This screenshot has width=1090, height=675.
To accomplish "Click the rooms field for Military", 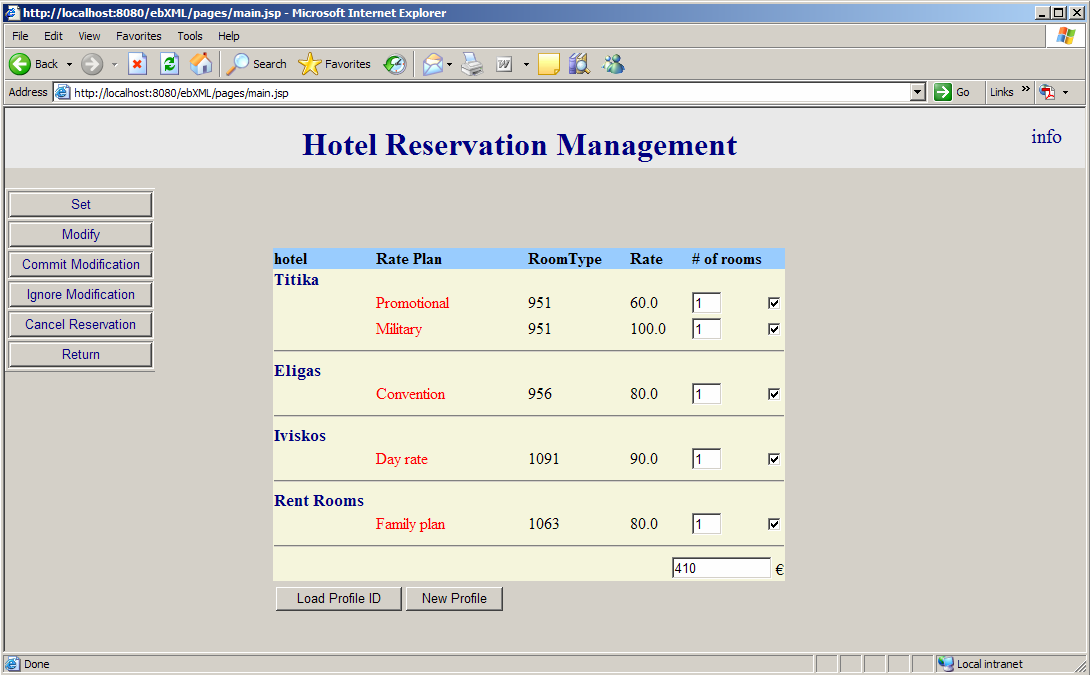I will point(706,329).
